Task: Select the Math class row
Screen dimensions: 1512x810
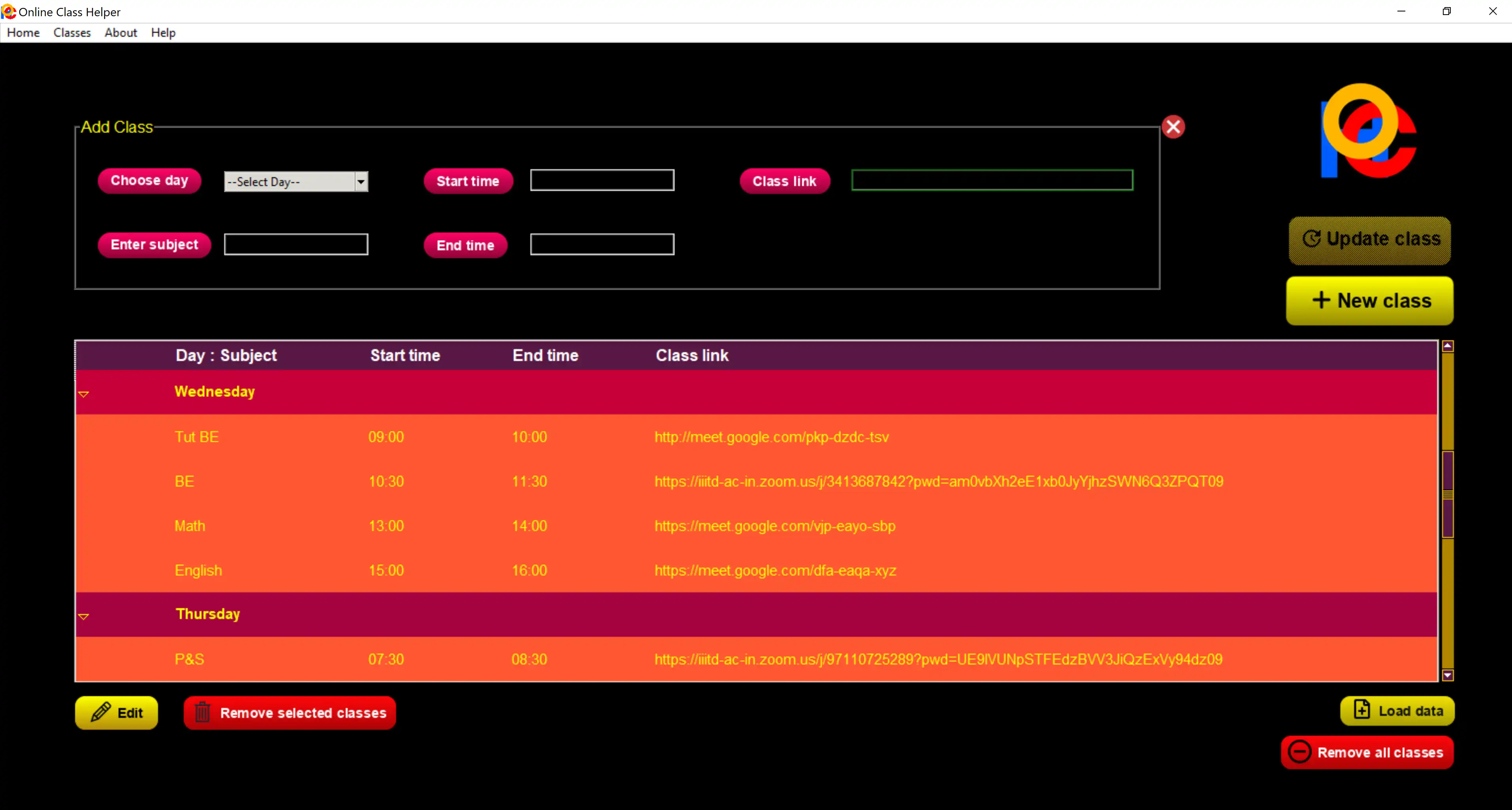Action: (x=756, y=526)
